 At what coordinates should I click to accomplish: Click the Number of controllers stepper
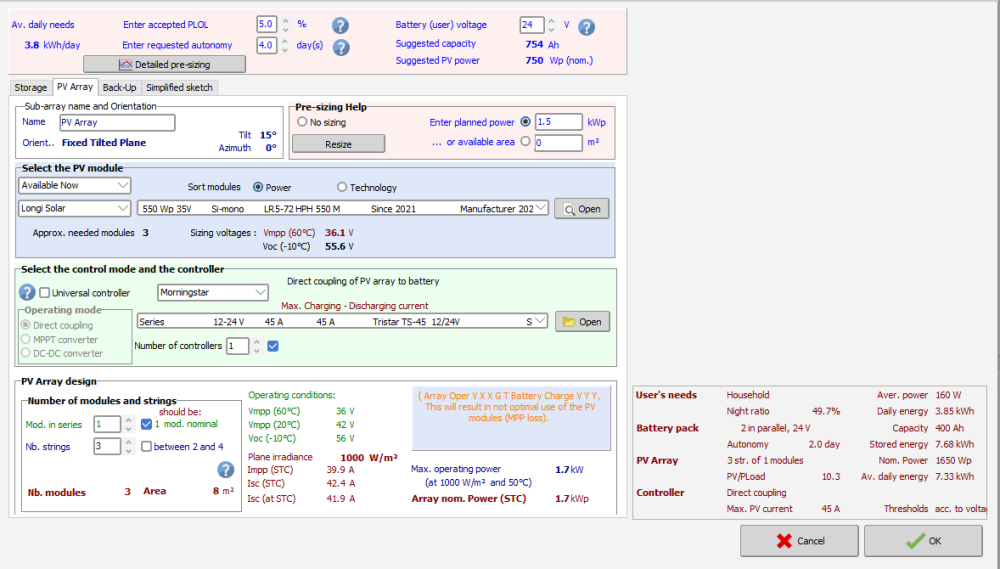coord(256,346)
